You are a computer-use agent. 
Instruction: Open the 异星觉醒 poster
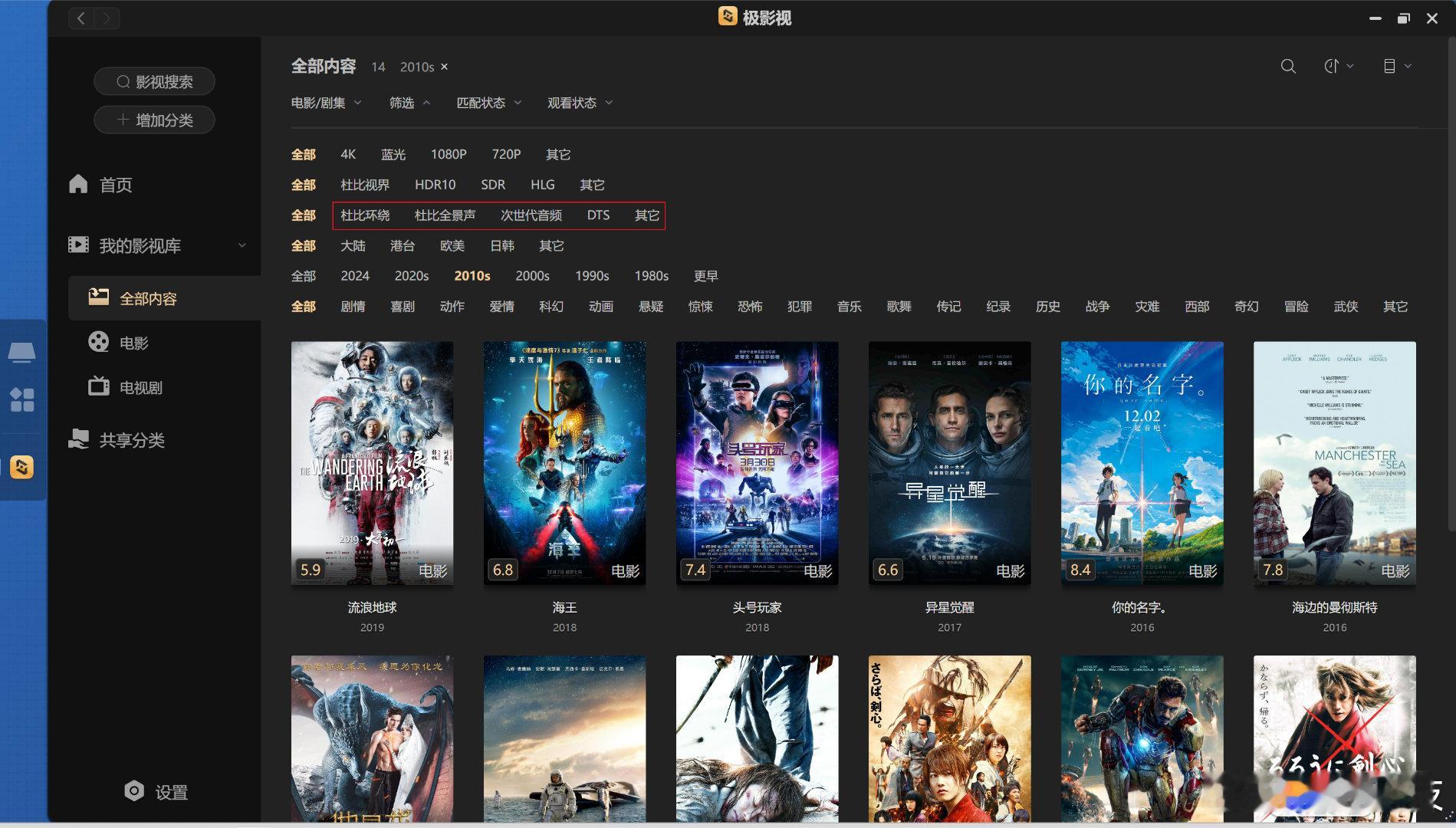949,463
